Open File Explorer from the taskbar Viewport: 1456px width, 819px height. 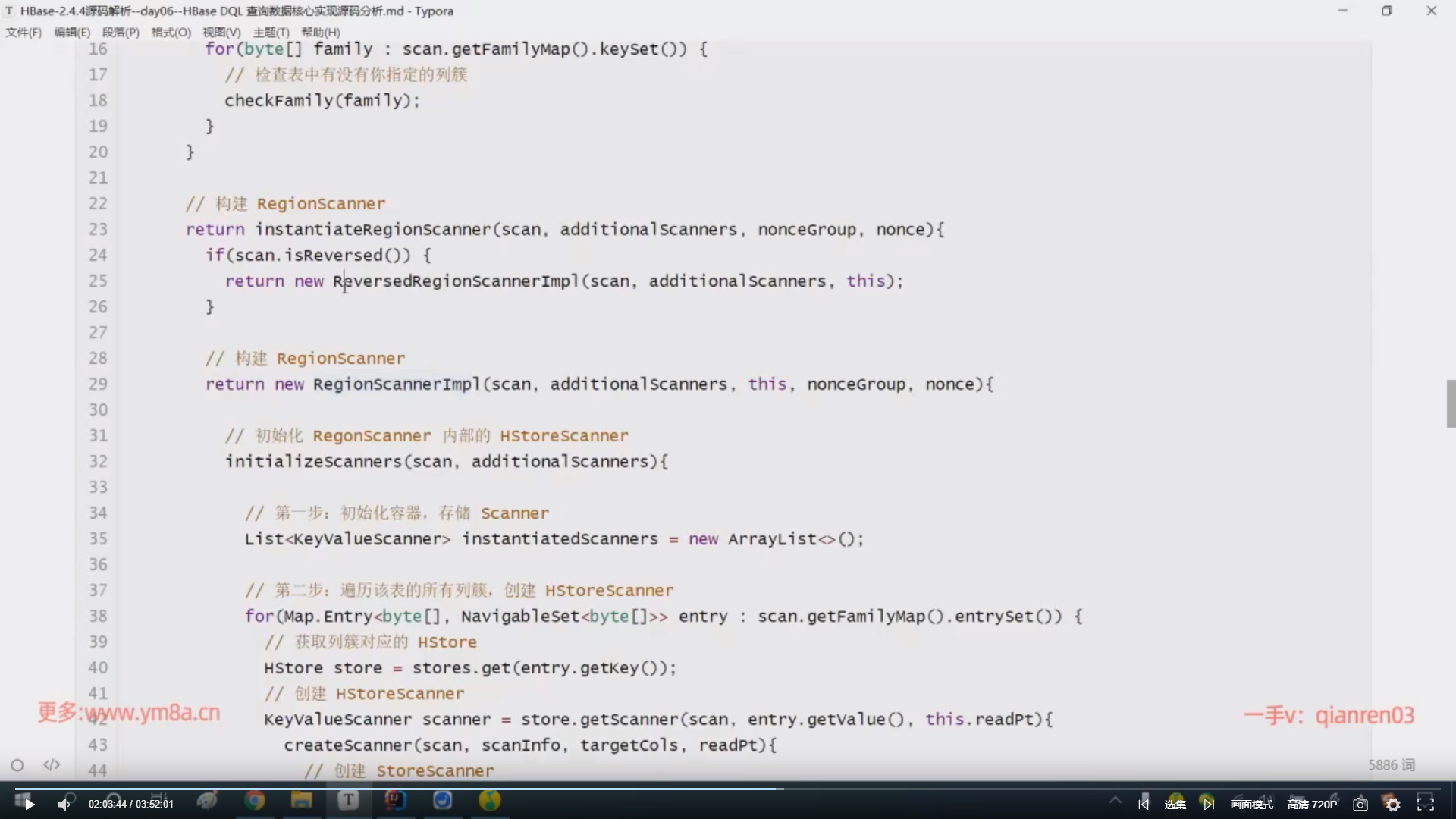coord(301,801)
